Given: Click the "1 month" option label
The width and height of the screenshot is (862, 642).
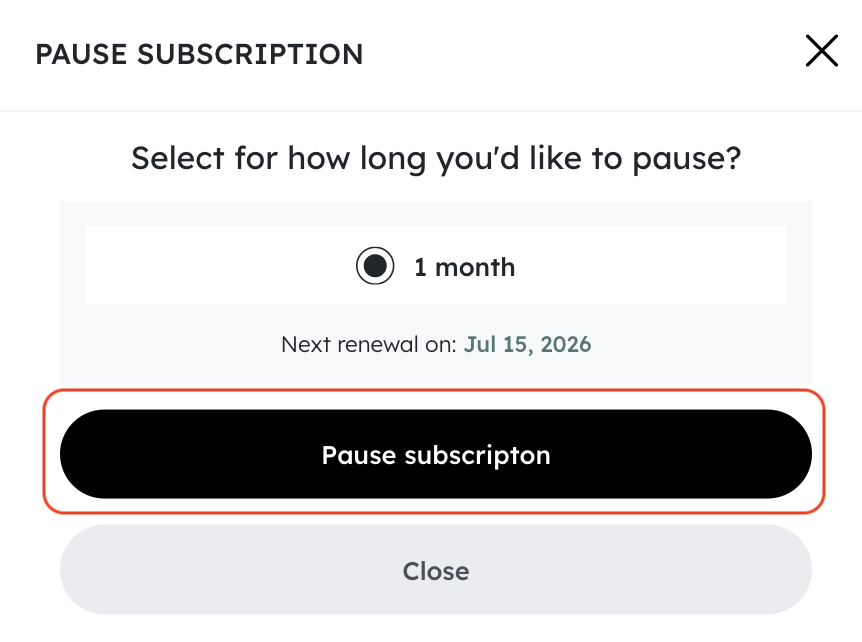Looking at the screenshot, I should [x=464, y=267].
